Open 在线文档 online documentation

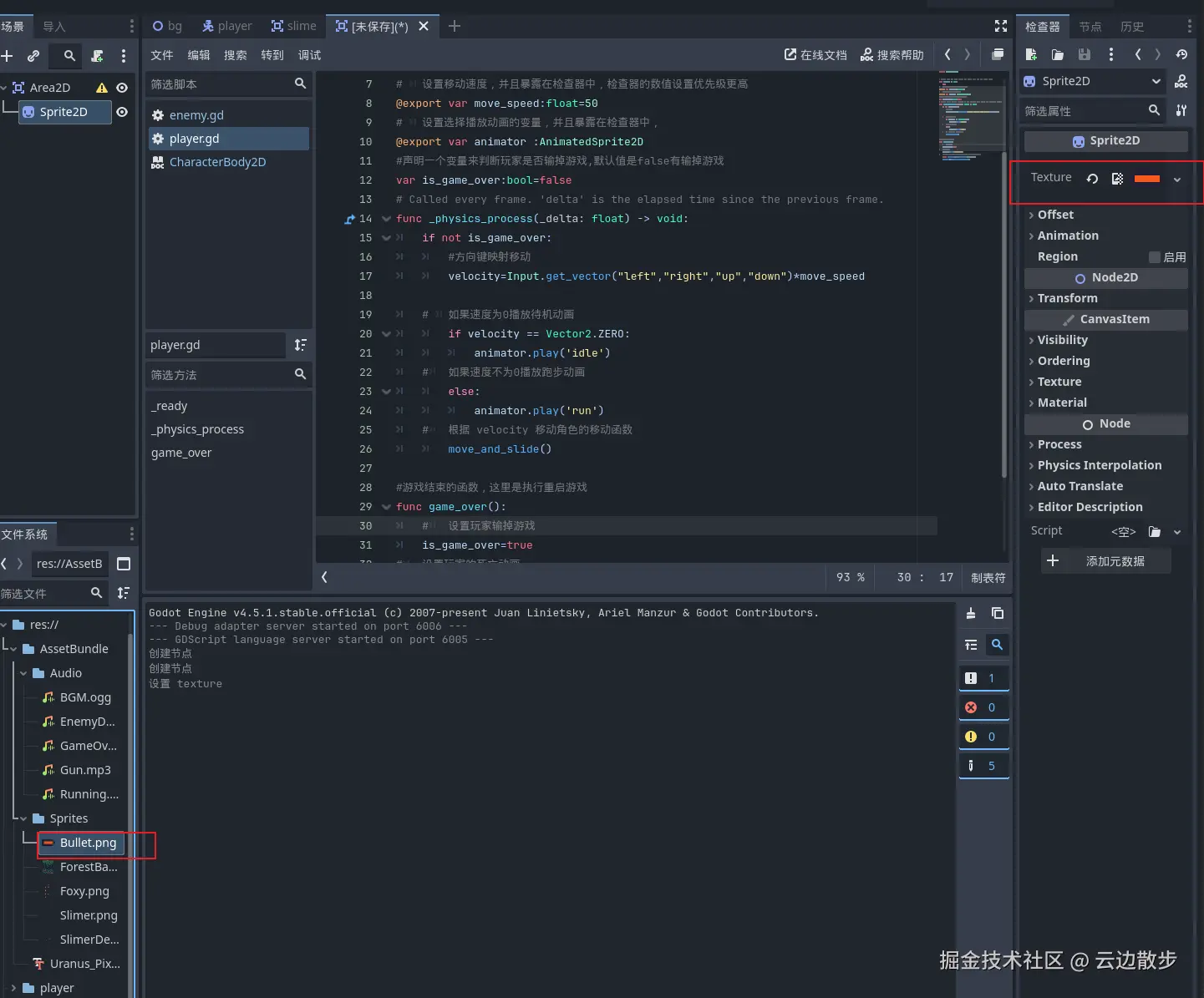[x=815, y=55]
